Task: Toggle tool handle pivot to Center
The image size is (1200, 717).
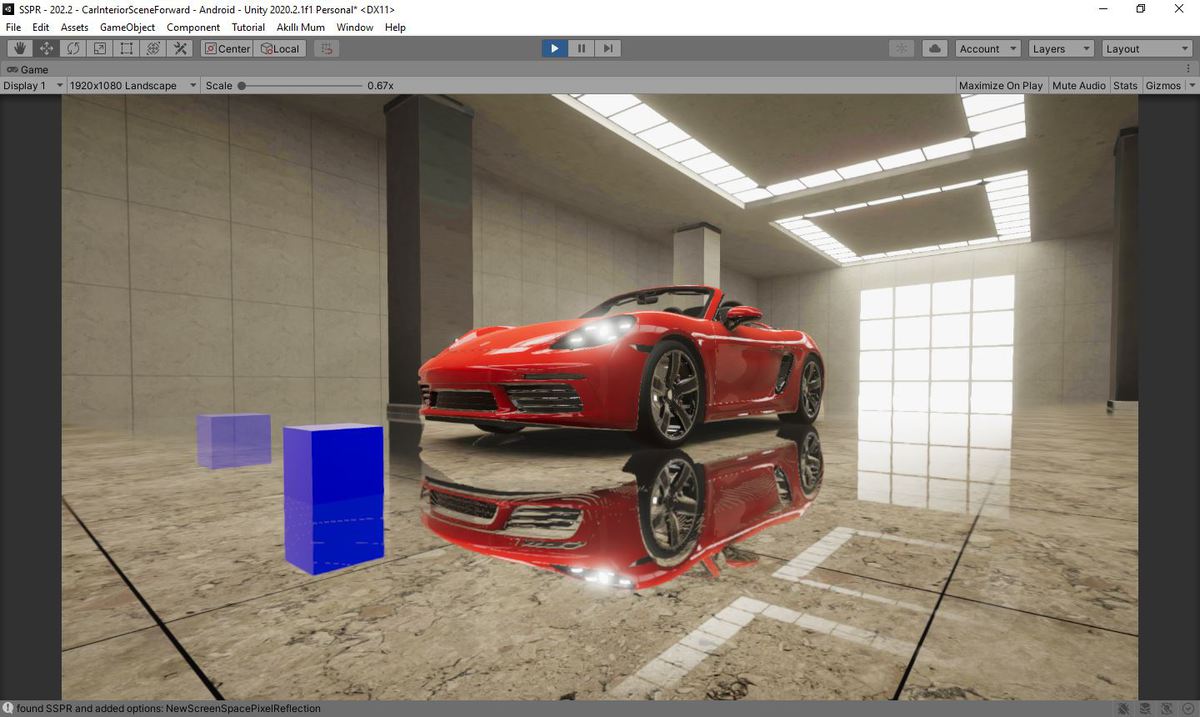Action: 226,47
